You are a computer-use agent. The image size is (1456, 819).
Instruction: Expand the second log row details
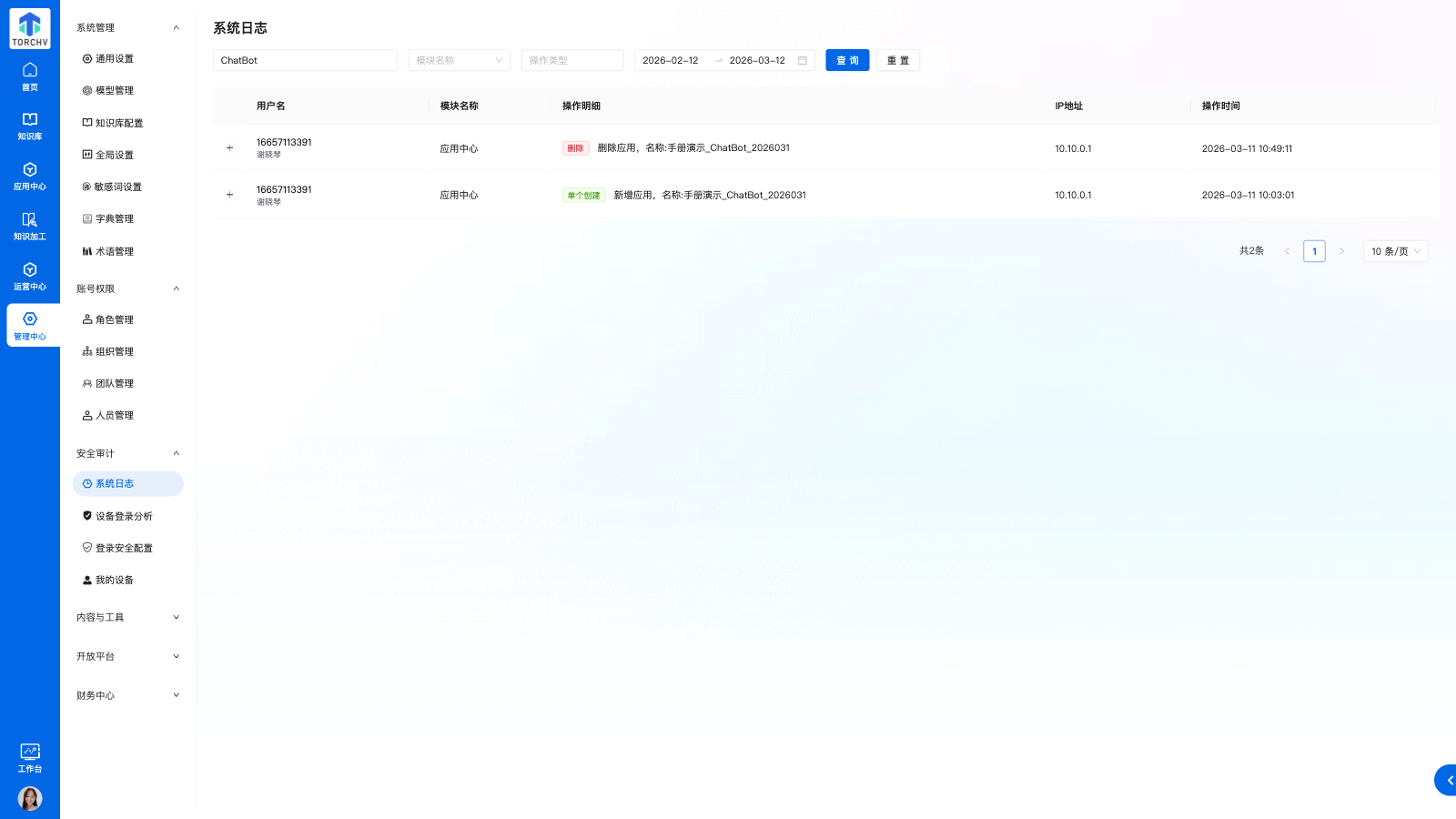229,195
